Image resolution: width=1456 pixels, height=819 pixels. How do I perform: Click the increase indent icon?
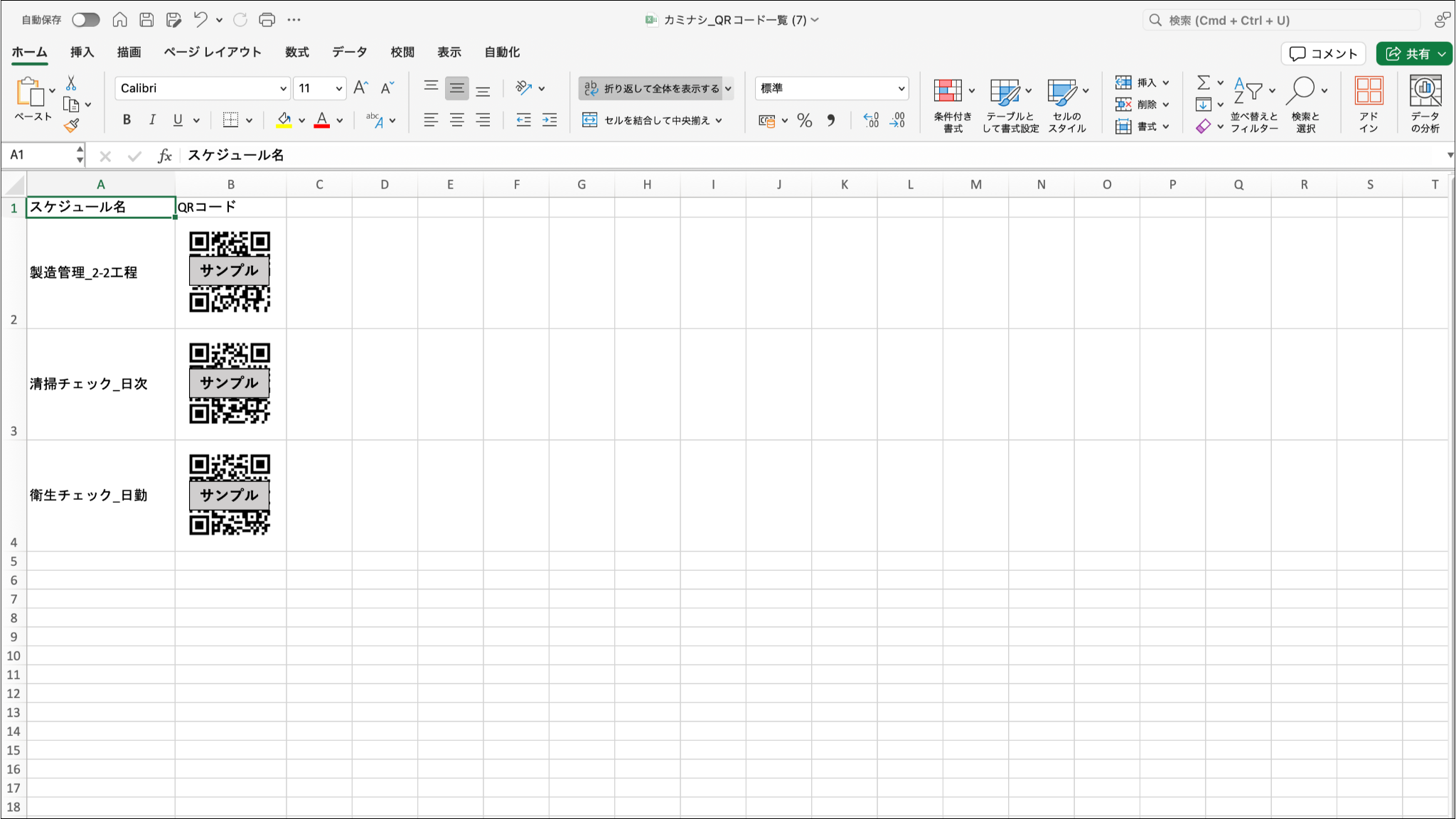pyautogui.click(x=550, y=120)
